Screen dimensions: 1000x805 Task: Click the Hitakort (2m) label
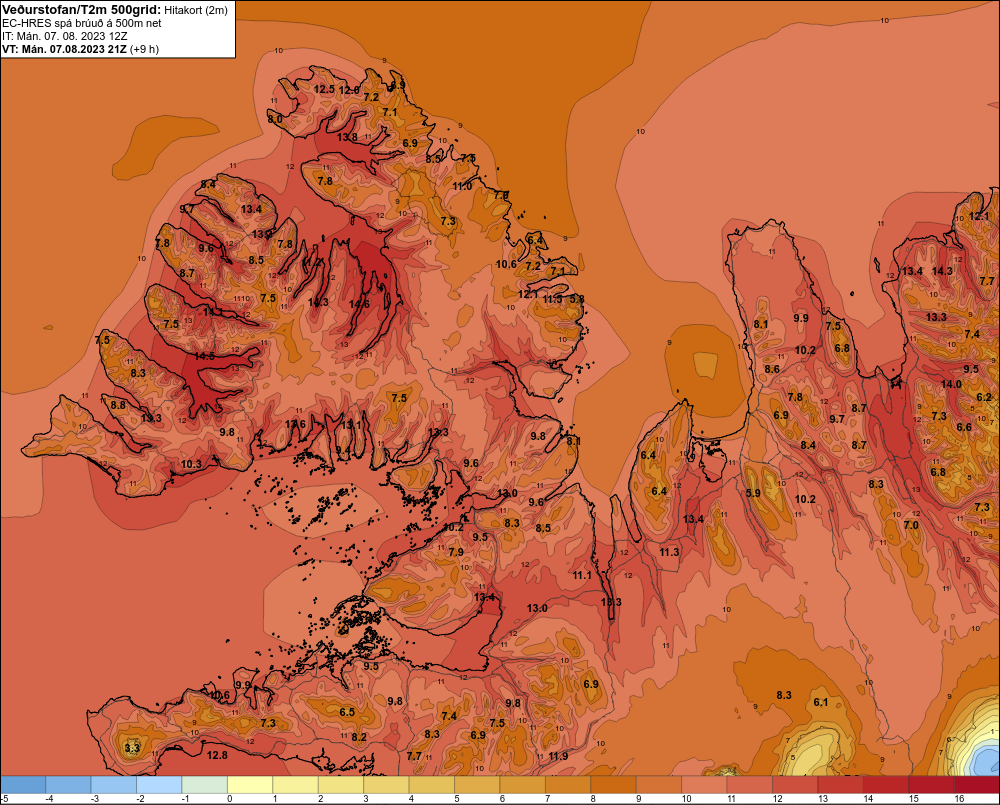[x=196, y=10]
